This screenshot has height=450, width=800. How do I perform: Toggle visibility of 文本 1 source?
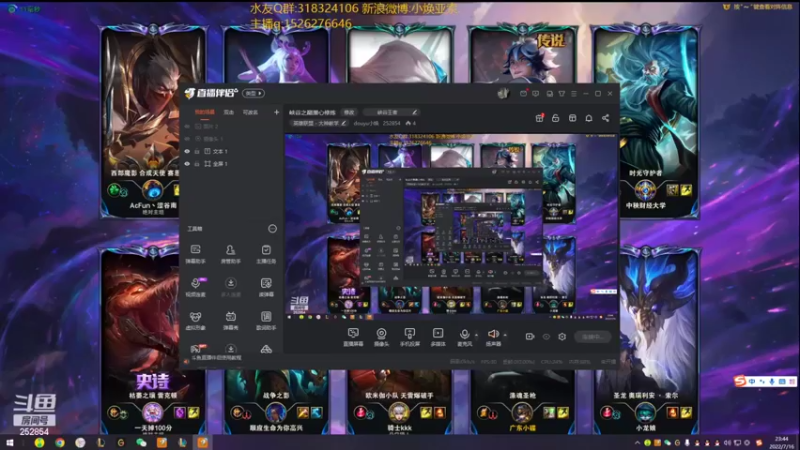[x=187, y=152]
